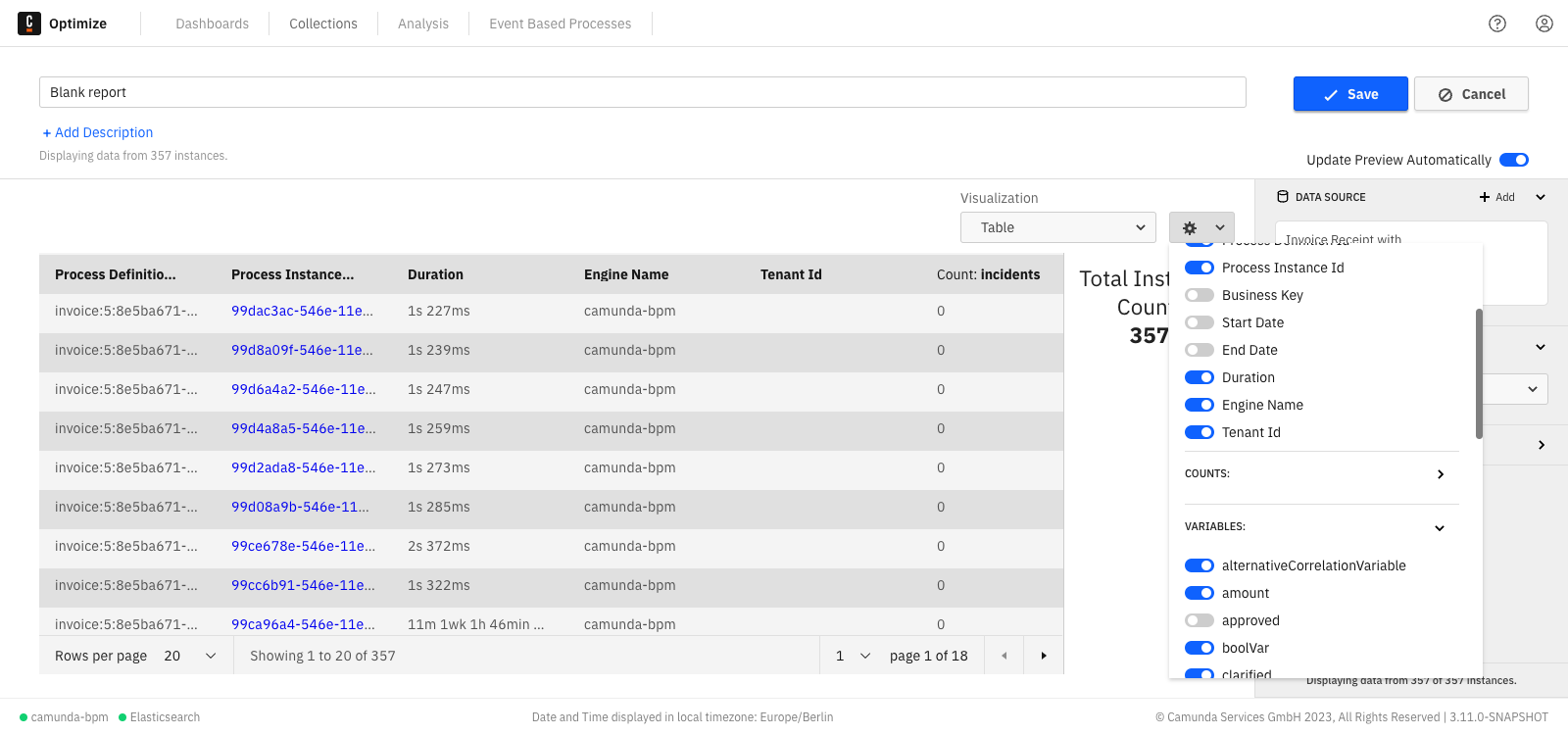The image size is (1568, 735).
Task: Disable the Duration column toggle
Action: (1200, 377)
